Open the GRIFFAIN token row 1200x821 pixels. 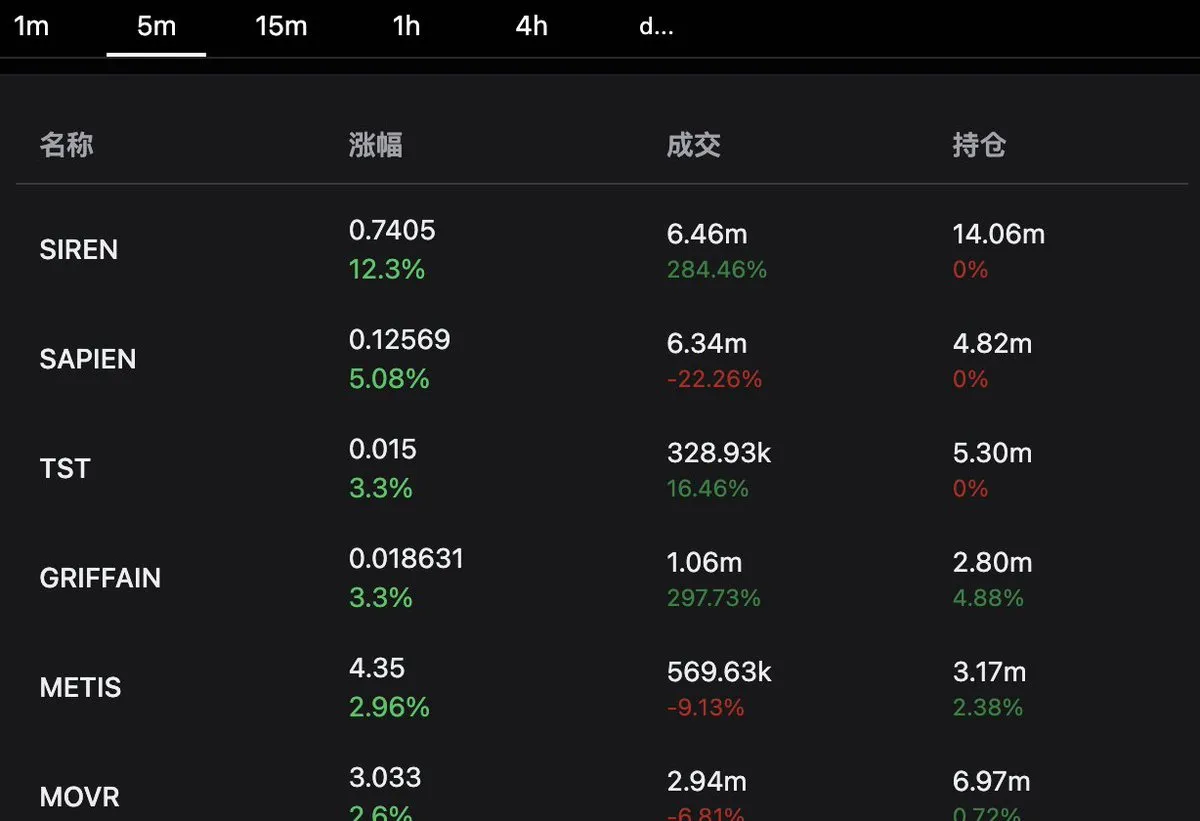tap(100, 578)
